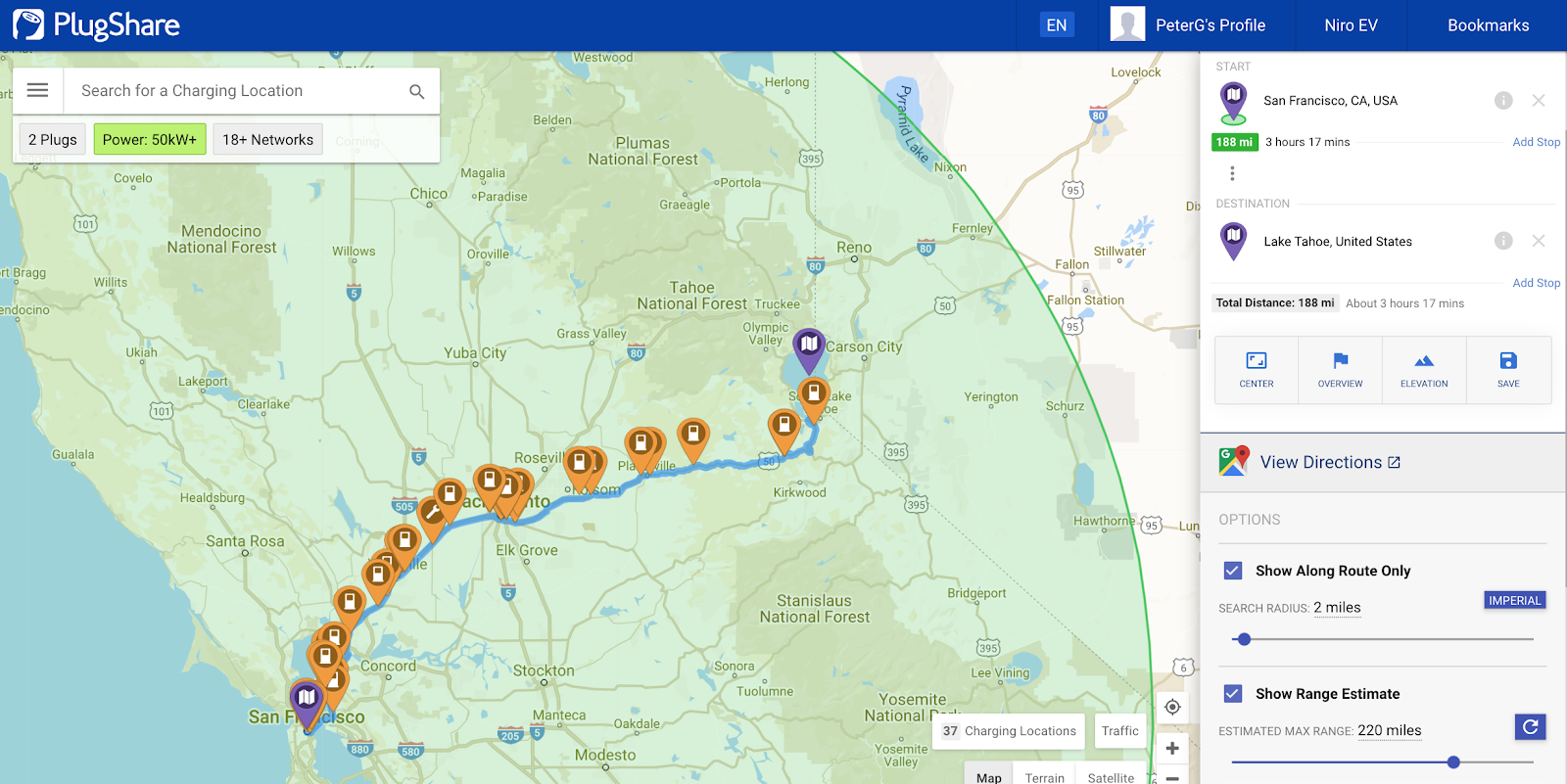Click the About 3 hours 17 mins text
The height and width of the screenshot is (784, 1567).
[1404, 303]
